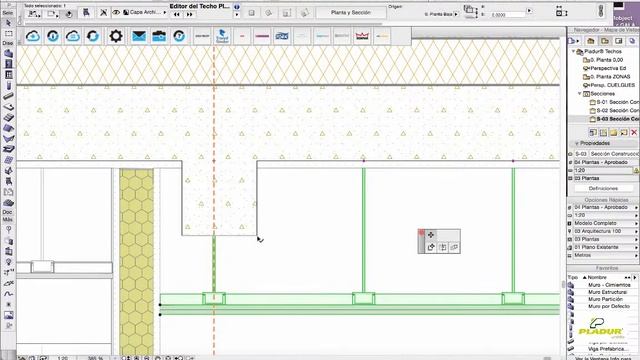This screenshot has width=640, height=360.
Task: Select Muro - Cimientos favorite
Action: click(609, 285)
